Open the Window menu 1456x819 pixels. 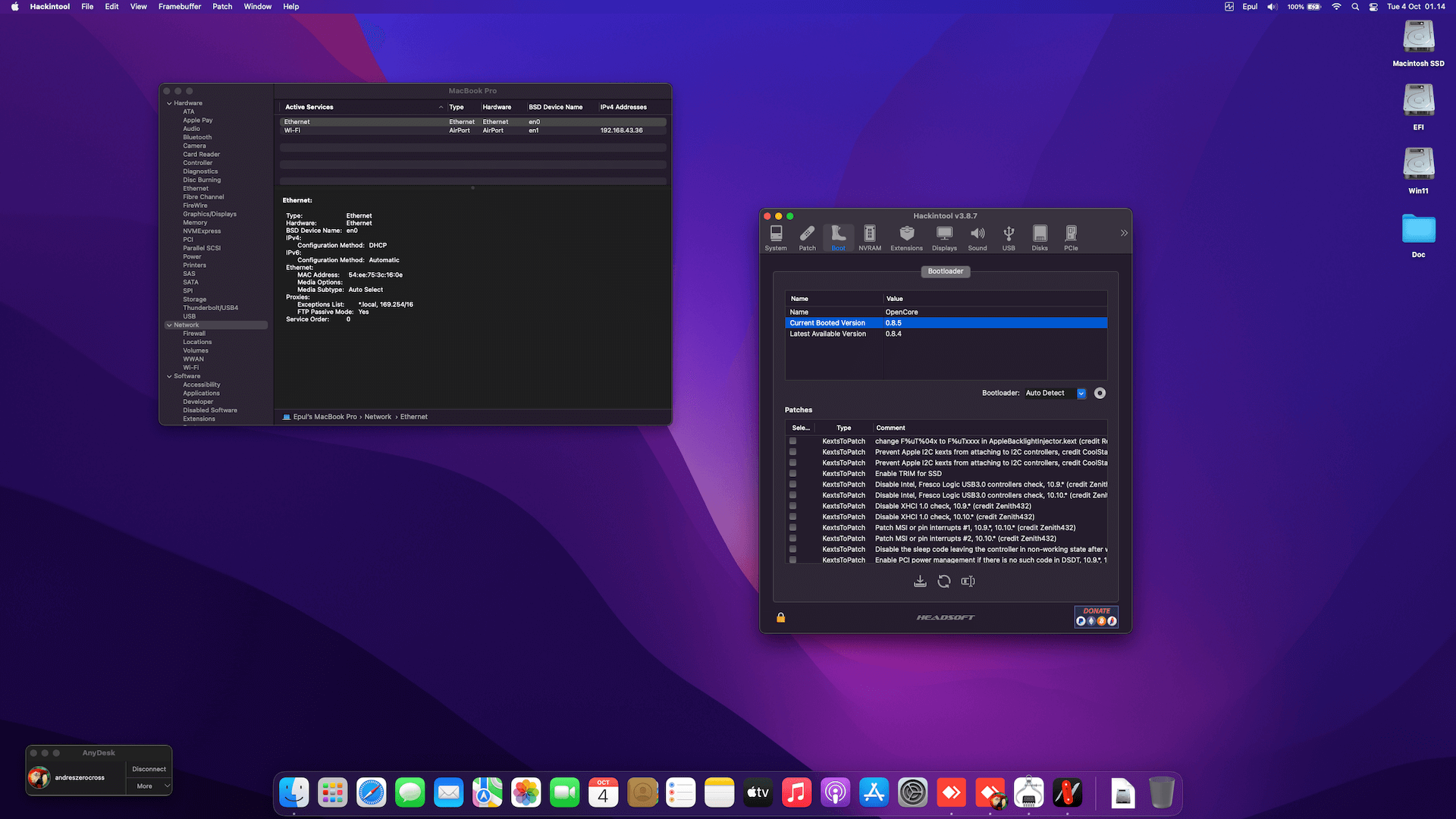pyautogui.click(x=258, y=6)
